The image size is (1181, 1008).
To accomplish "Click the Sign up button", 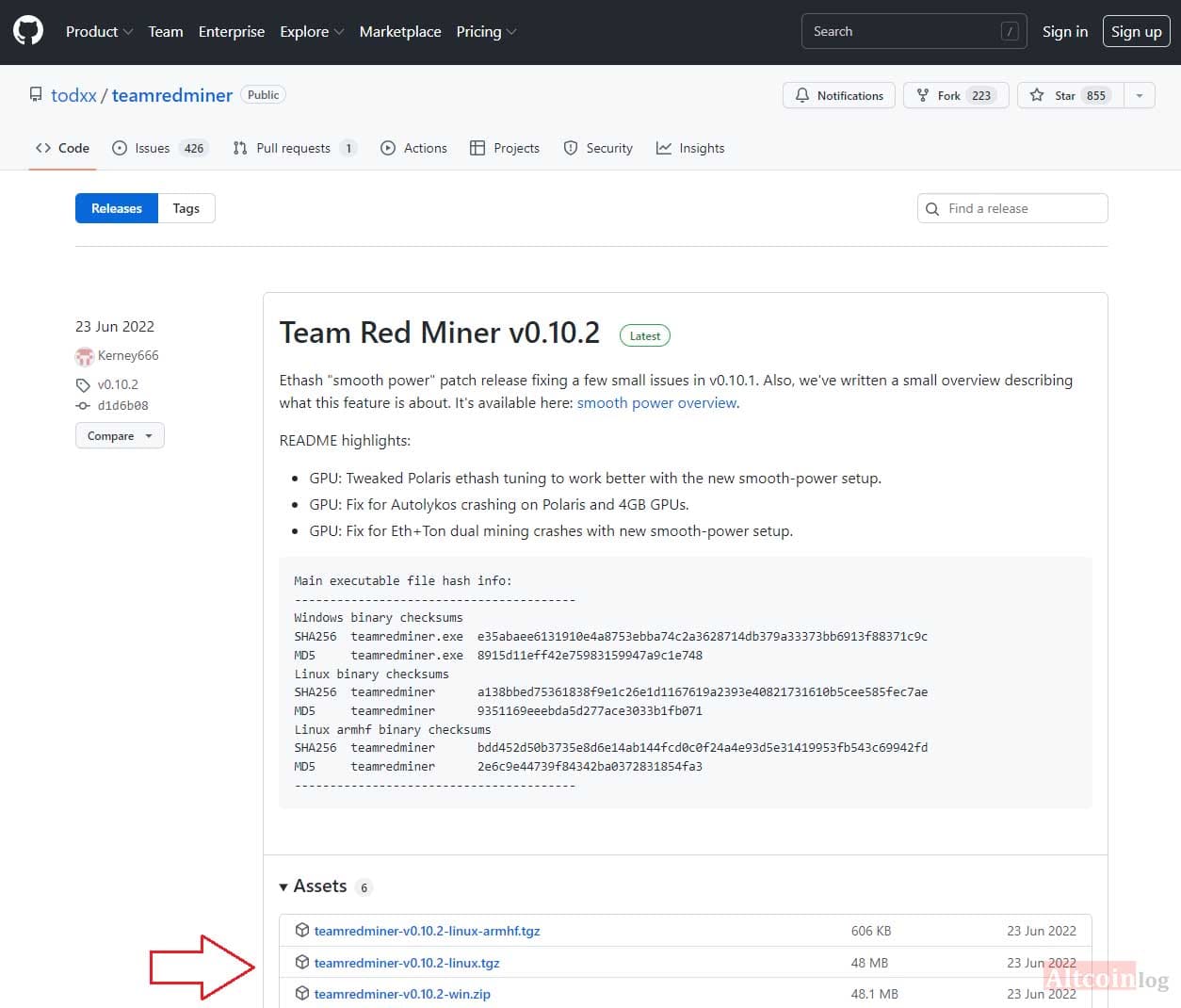I will pos(1136,31).
